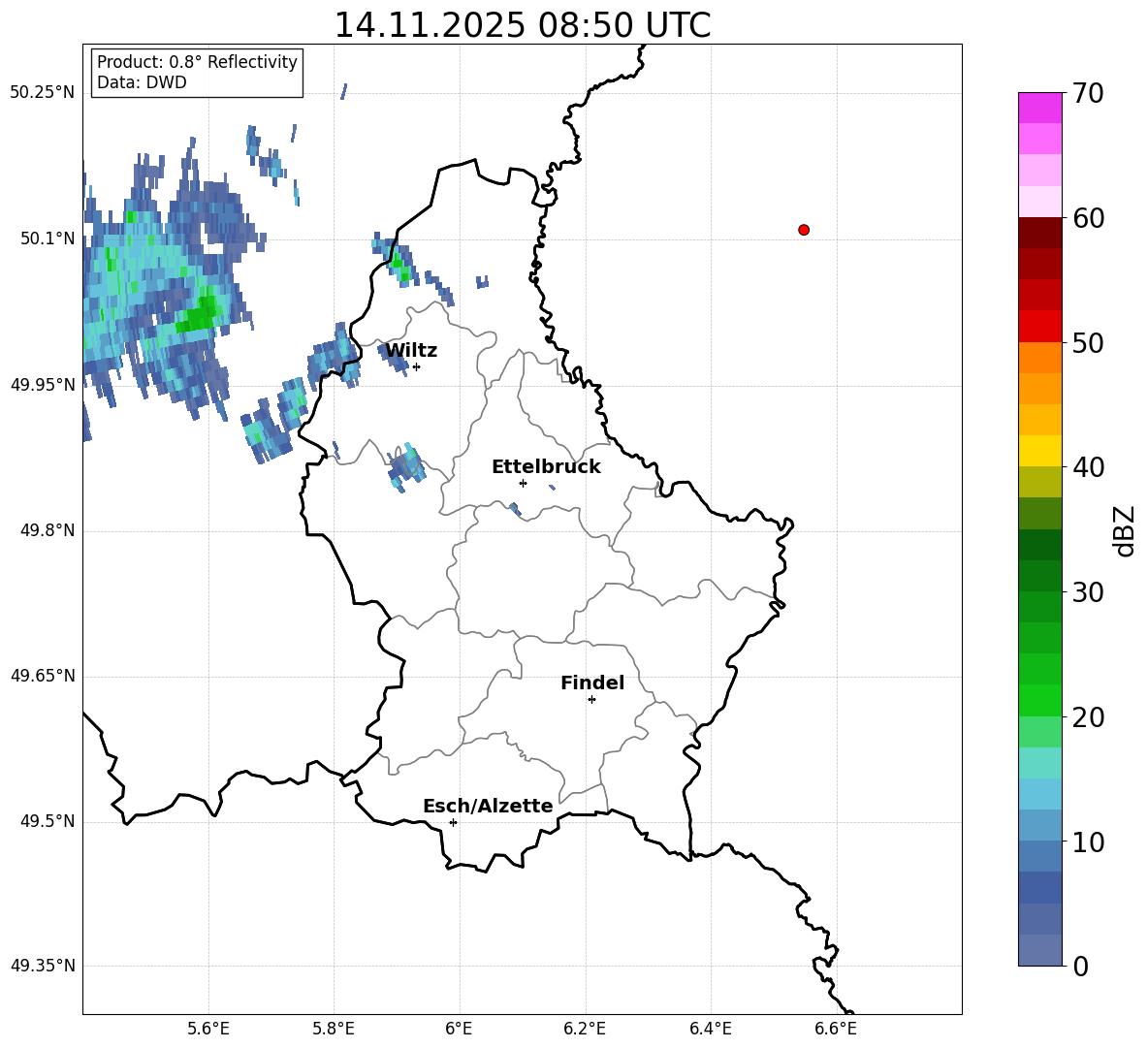1148x1048 pixels.
Task: Click the colorbar '60' tick label
Action: click(1088, 218)
